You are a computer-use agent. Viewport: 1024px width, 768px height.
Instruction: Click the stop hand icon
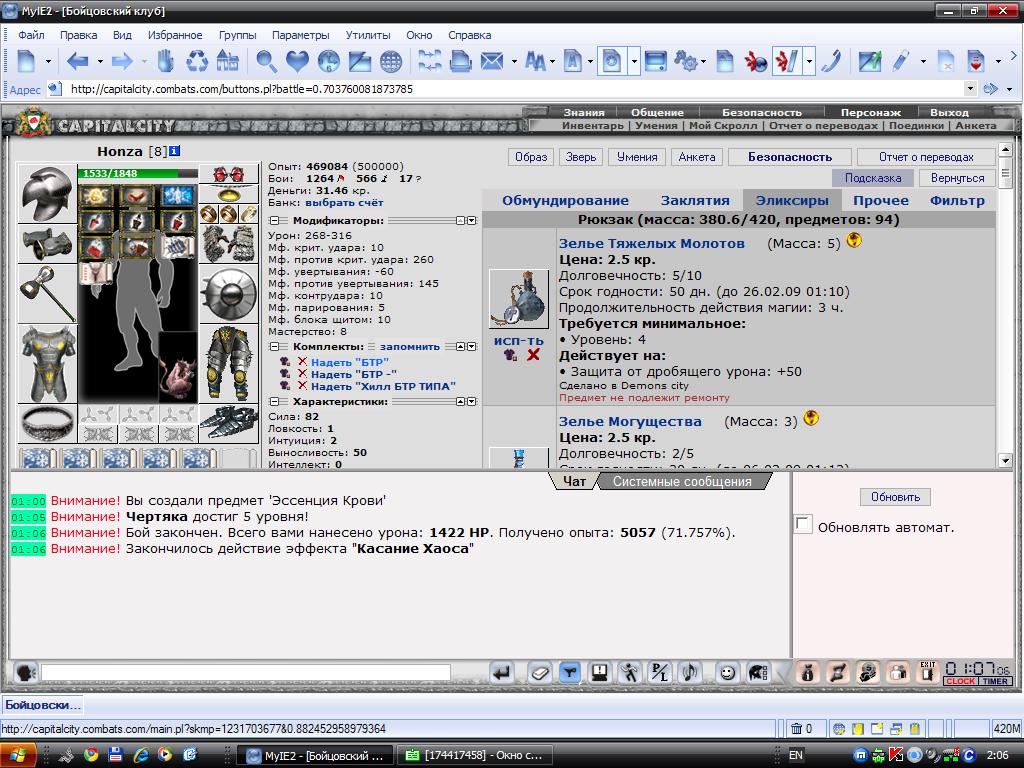click(166, 62)
